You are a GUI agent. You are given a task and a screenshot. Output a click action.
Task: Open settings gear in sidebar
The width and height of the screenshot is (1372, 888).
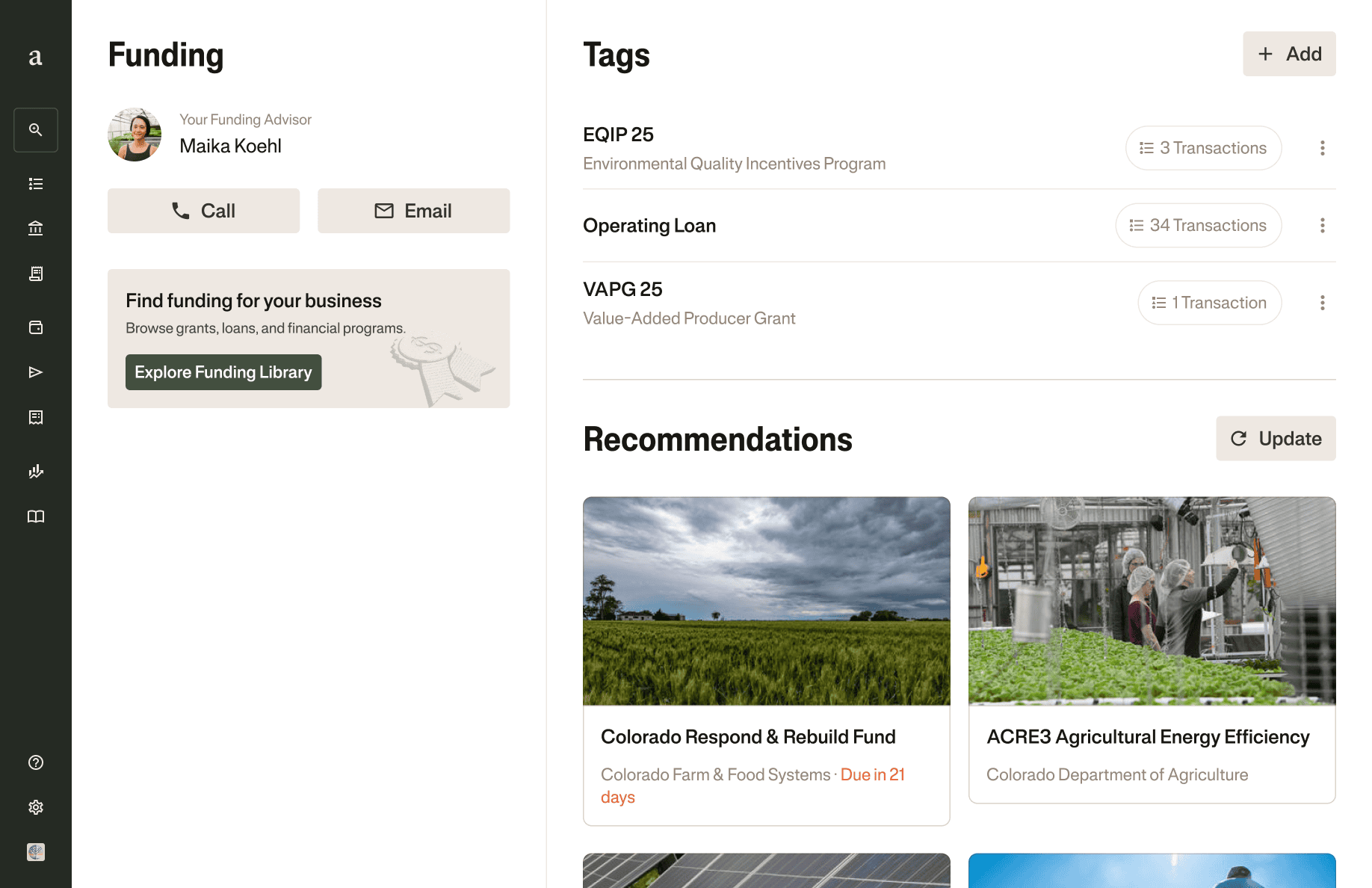click(x=35, y=807)
